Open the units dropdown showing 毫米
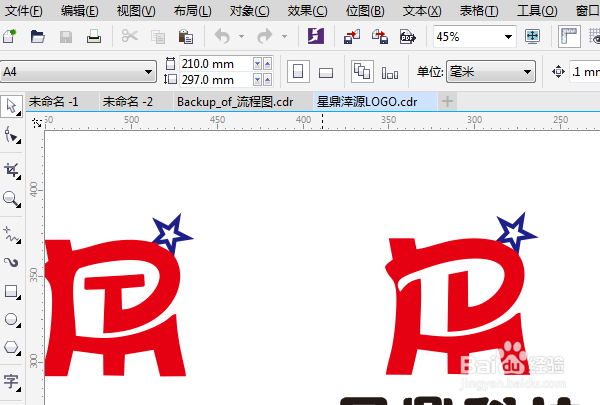The image size is (600, 405). (491, 72)
